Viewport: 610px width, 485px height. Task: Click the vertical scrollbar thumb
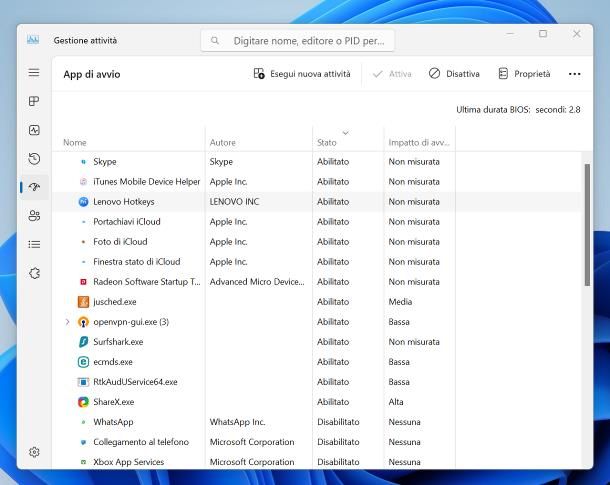point(587,225)
